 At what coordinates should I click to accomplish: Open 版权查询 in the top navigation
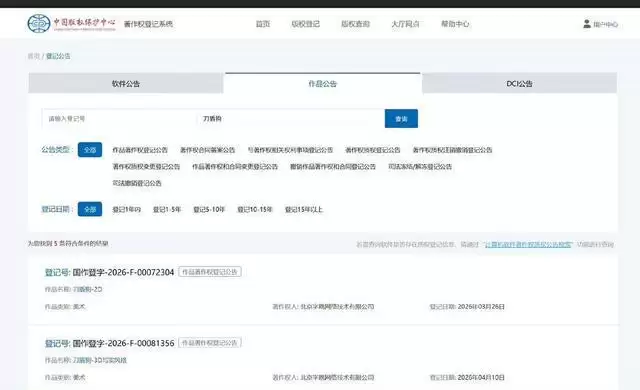click(356, 24)
